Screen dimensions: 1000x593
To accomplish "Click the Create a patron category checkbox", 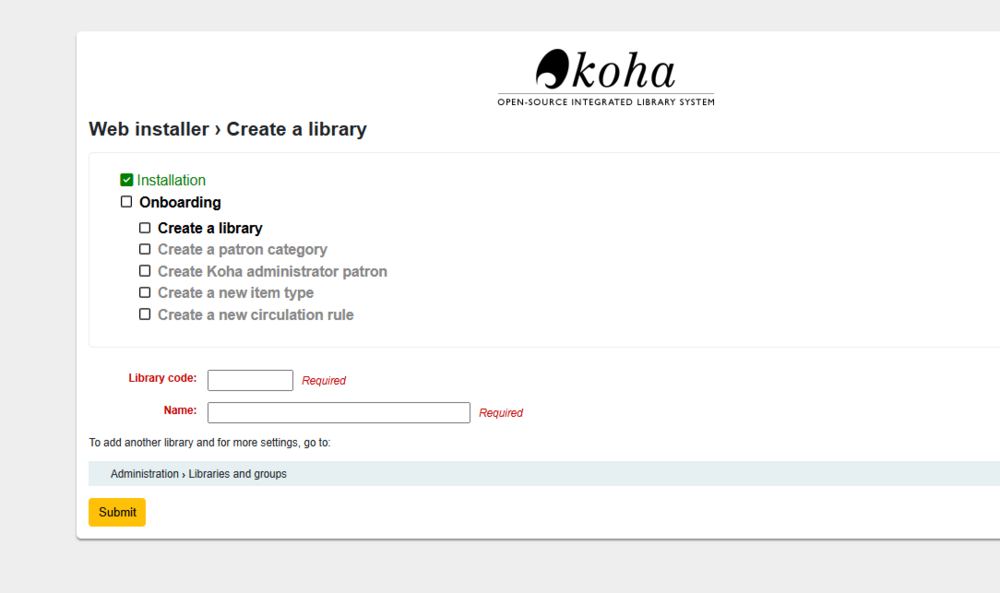I will pos(145,249).
